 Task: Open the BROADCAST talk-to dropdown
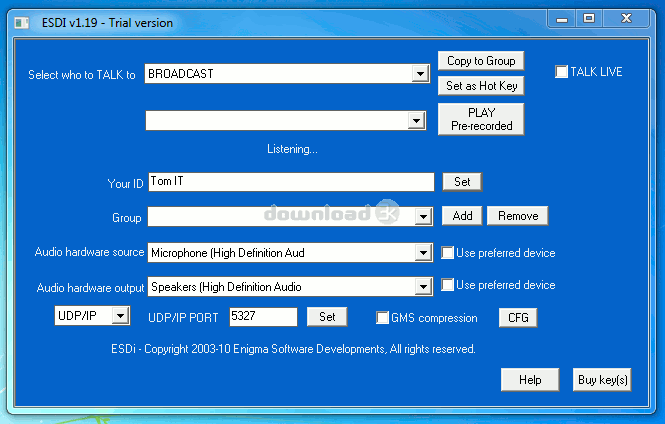(x=420, y=74)
